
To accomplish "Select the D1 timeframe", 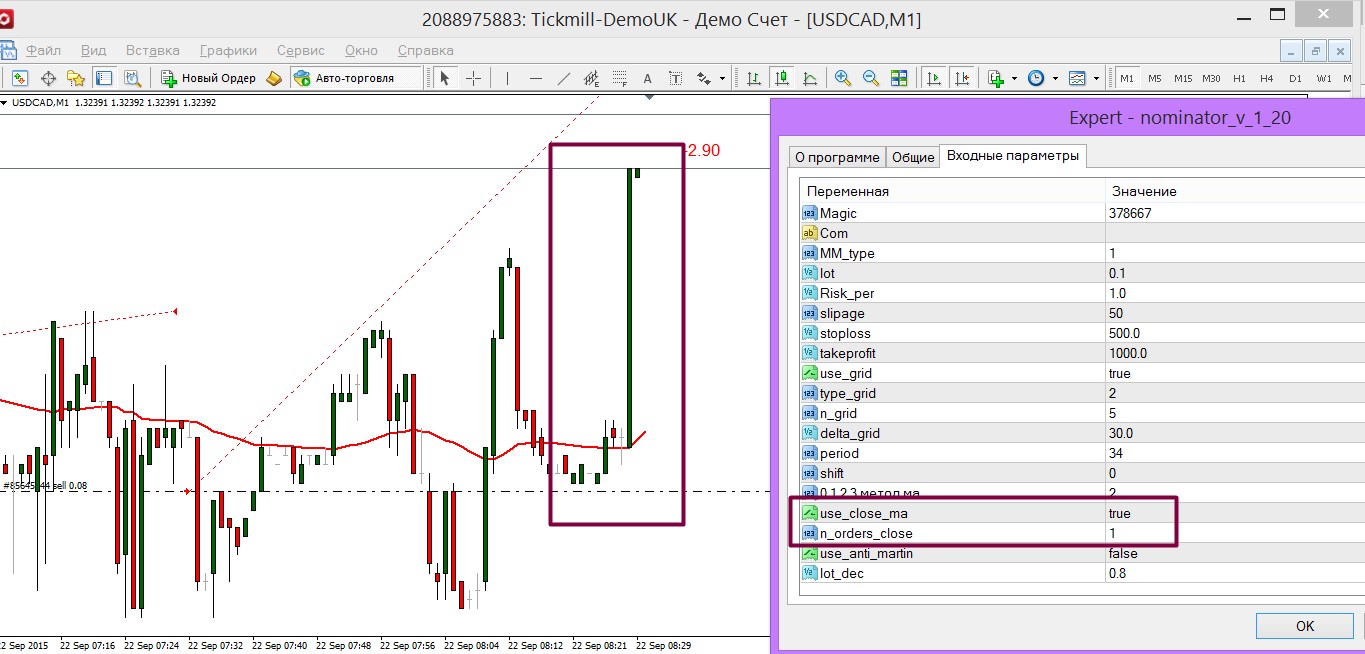I will (1295, 78).
